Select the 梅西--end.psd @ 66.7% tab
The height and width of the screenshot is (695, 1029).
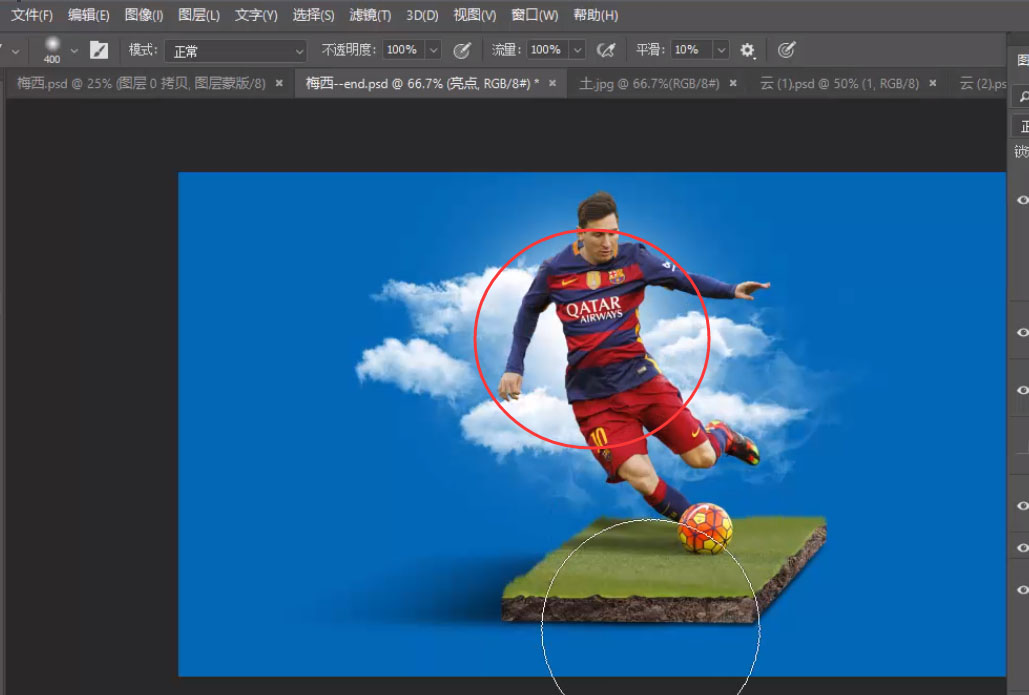(422, 83)
